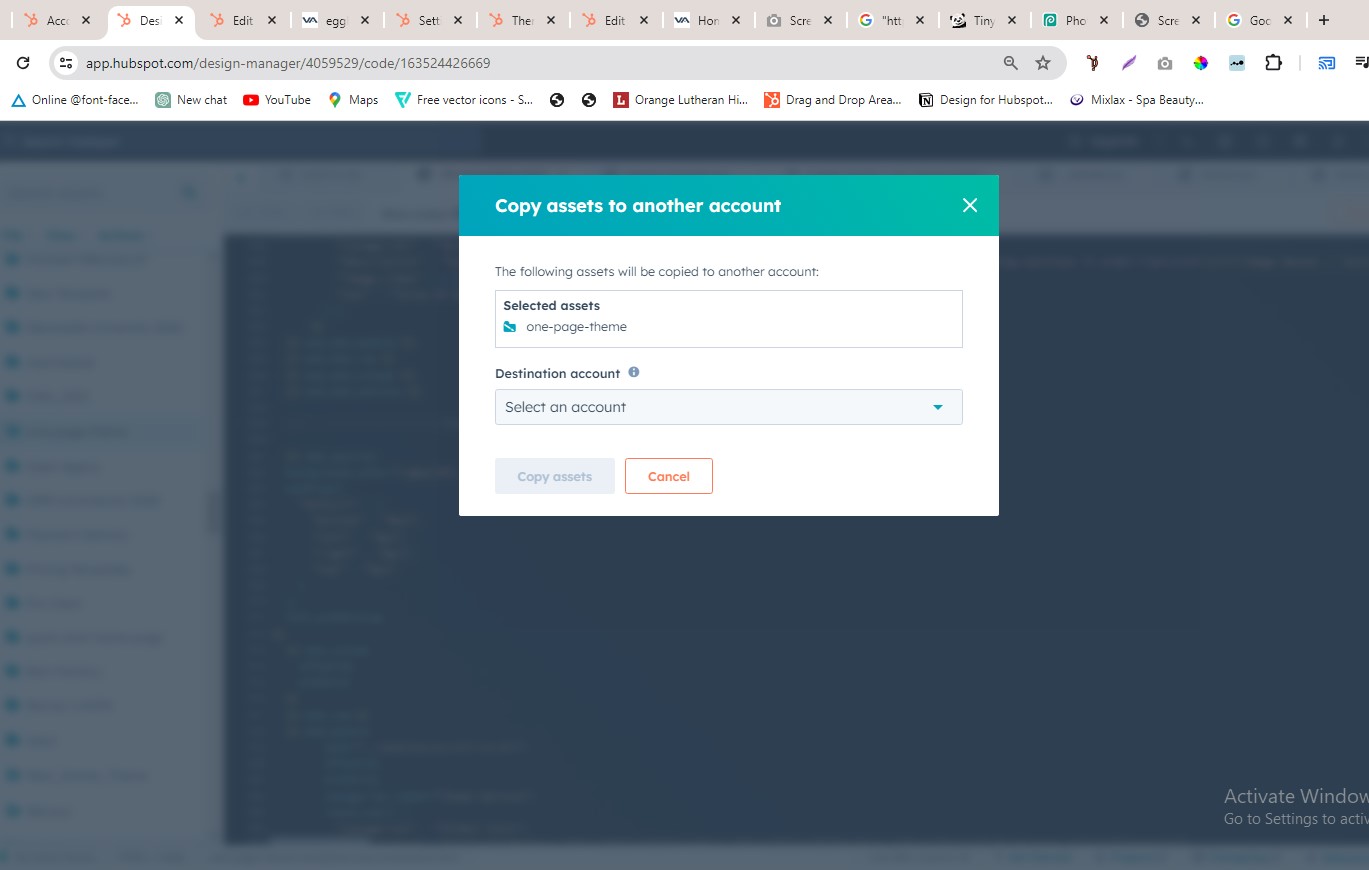The width and height of the screenshot is (1369, 870).
Task: Click the camera screenshot extension icon
Action: pyautogui.click(x=1165, y=63)
